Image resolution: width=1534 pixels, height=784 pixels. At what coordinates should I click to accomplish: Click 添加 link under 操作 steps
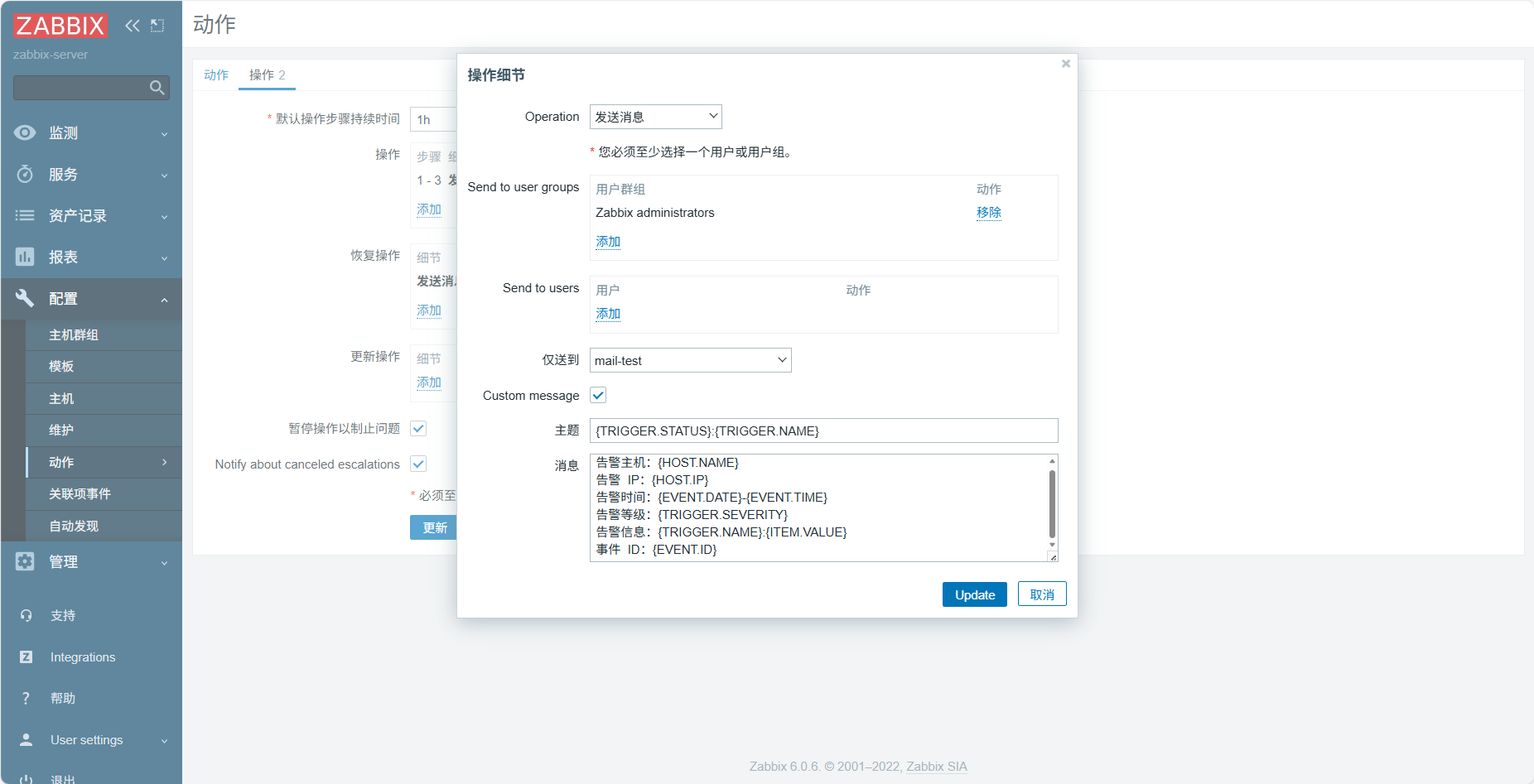(x=428, y=209)
